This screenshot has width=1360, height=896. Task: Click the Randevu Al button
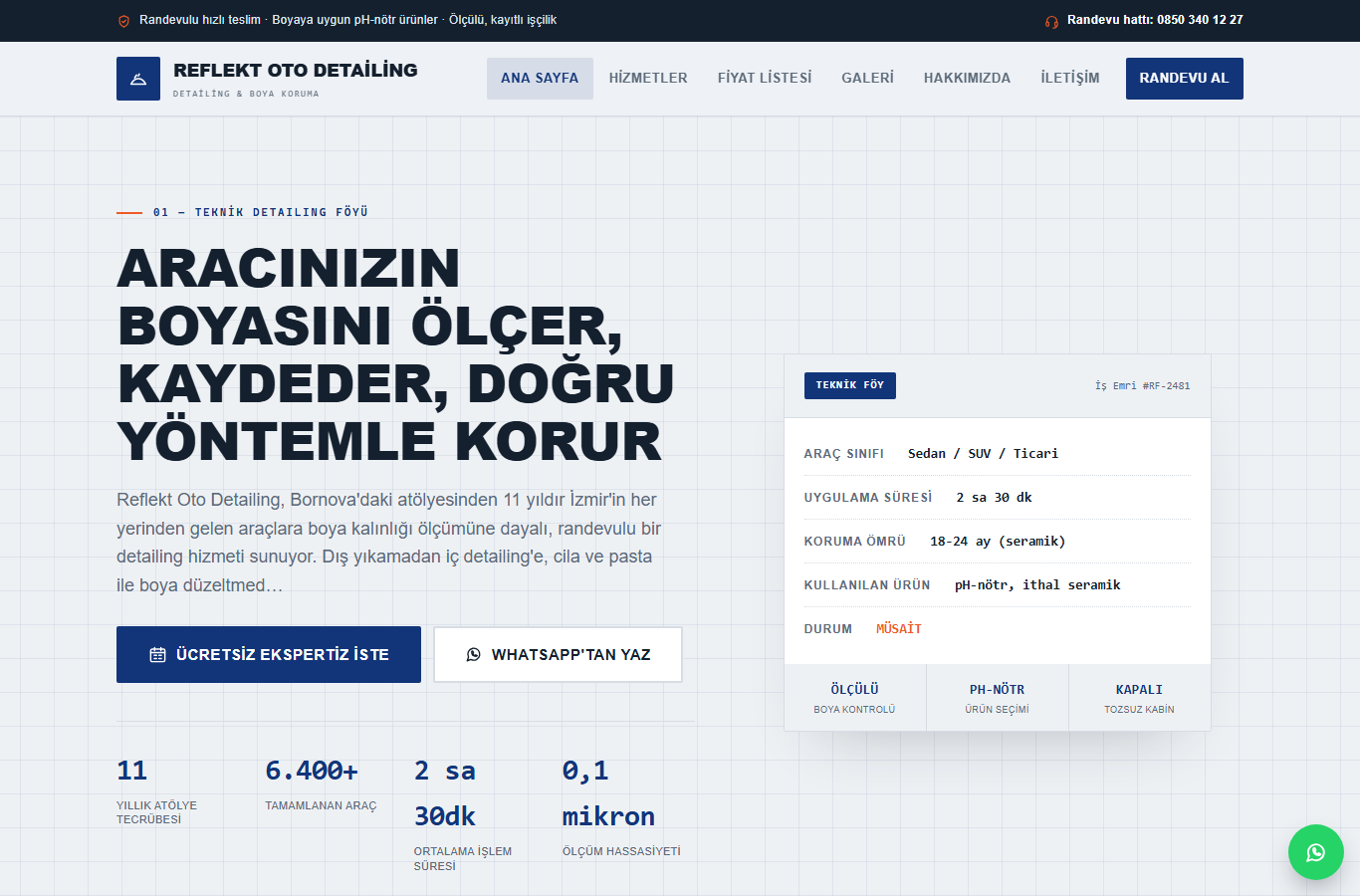1185,79
